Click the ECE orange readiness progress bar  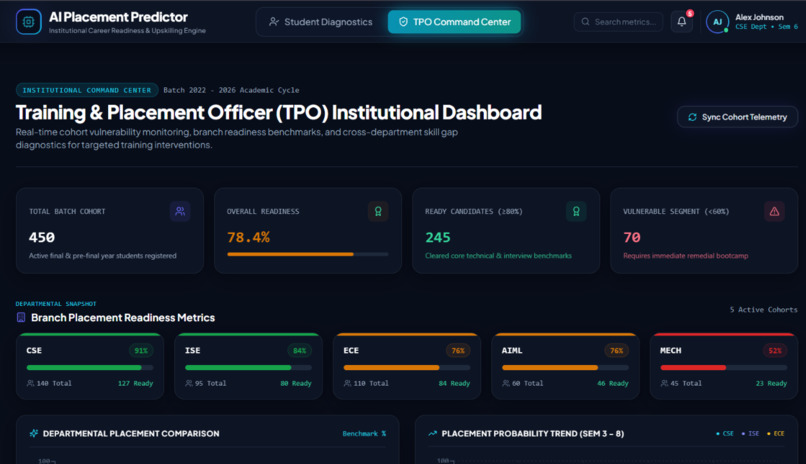tap(407, 367)
